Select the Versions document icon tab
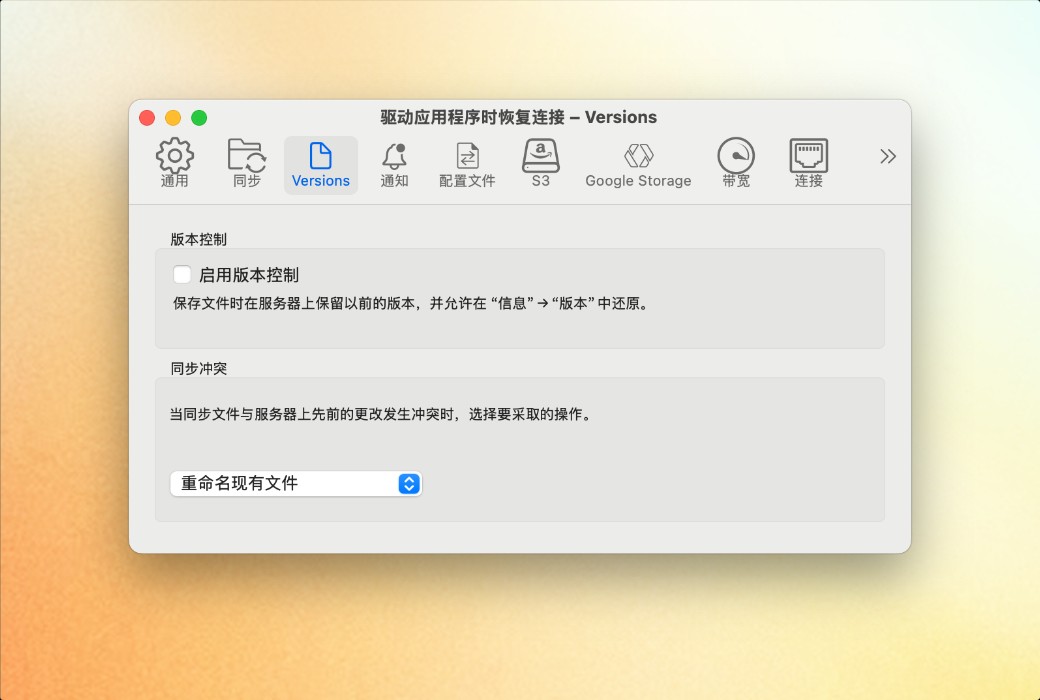 point(321,165)
